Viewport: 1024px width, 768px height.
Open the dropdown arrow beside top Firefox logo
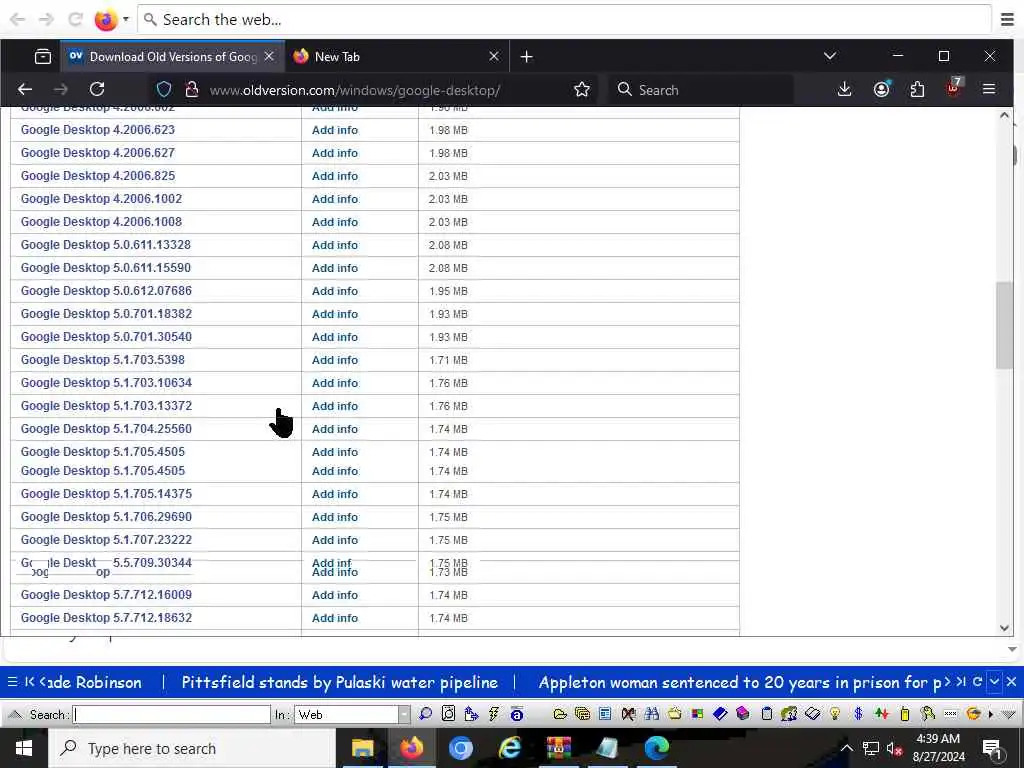(x=125, y=20)
